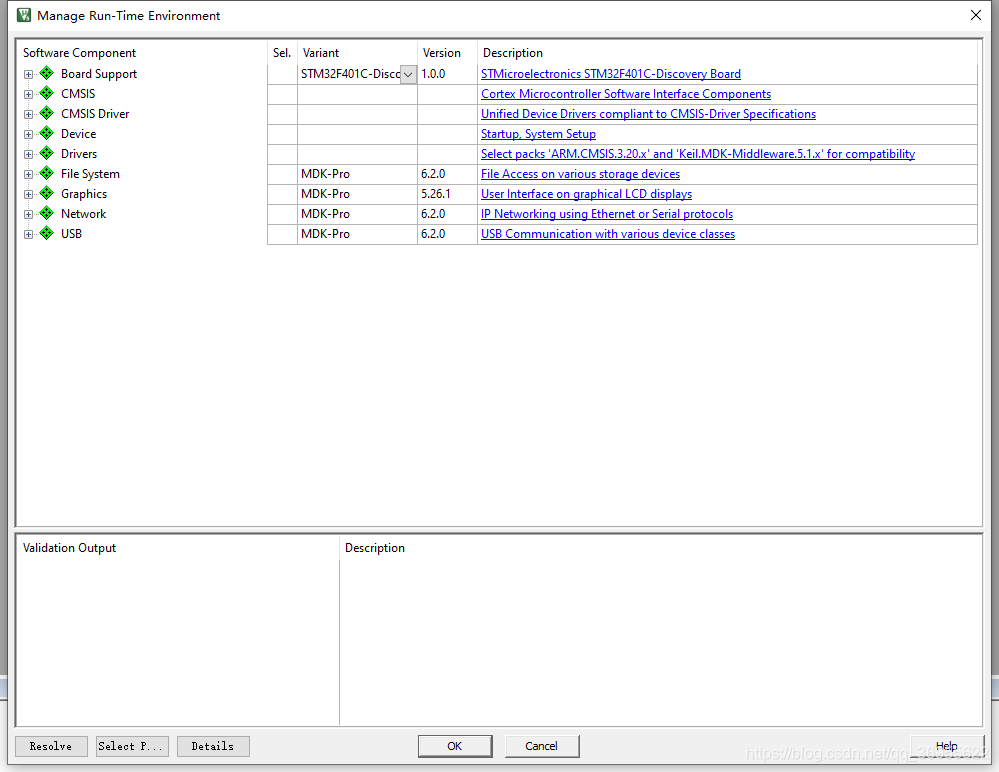Confirm with the OK button

[x=455, y=746]
